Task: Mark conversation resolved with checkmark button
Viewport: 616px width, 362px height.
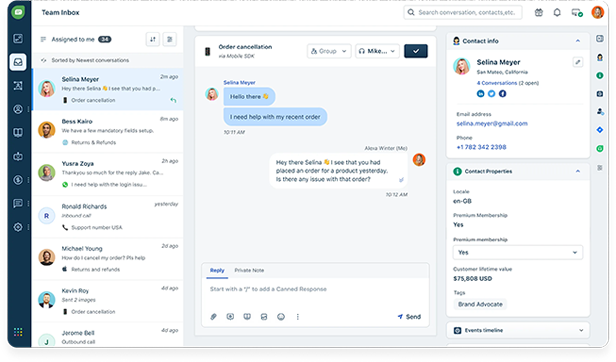Action: tap(416, 51)
